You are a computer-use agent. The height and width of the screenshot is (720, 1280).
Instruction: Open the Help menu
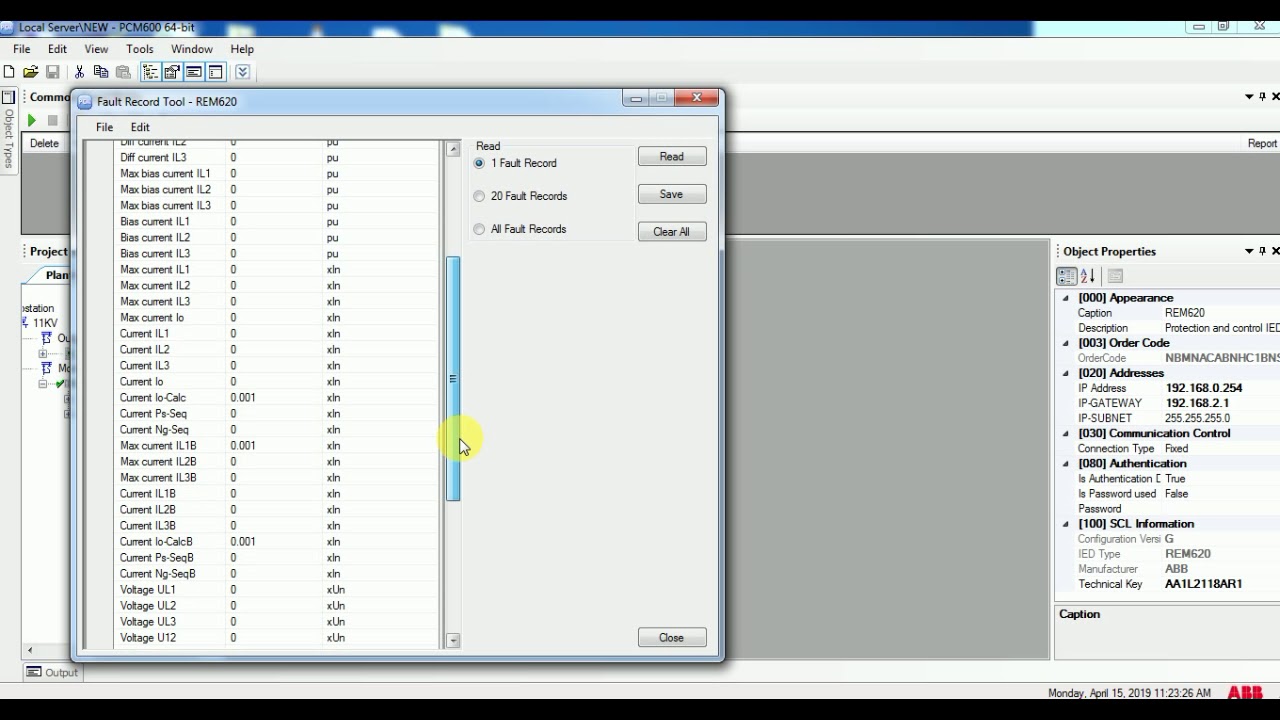click(242, 49)
